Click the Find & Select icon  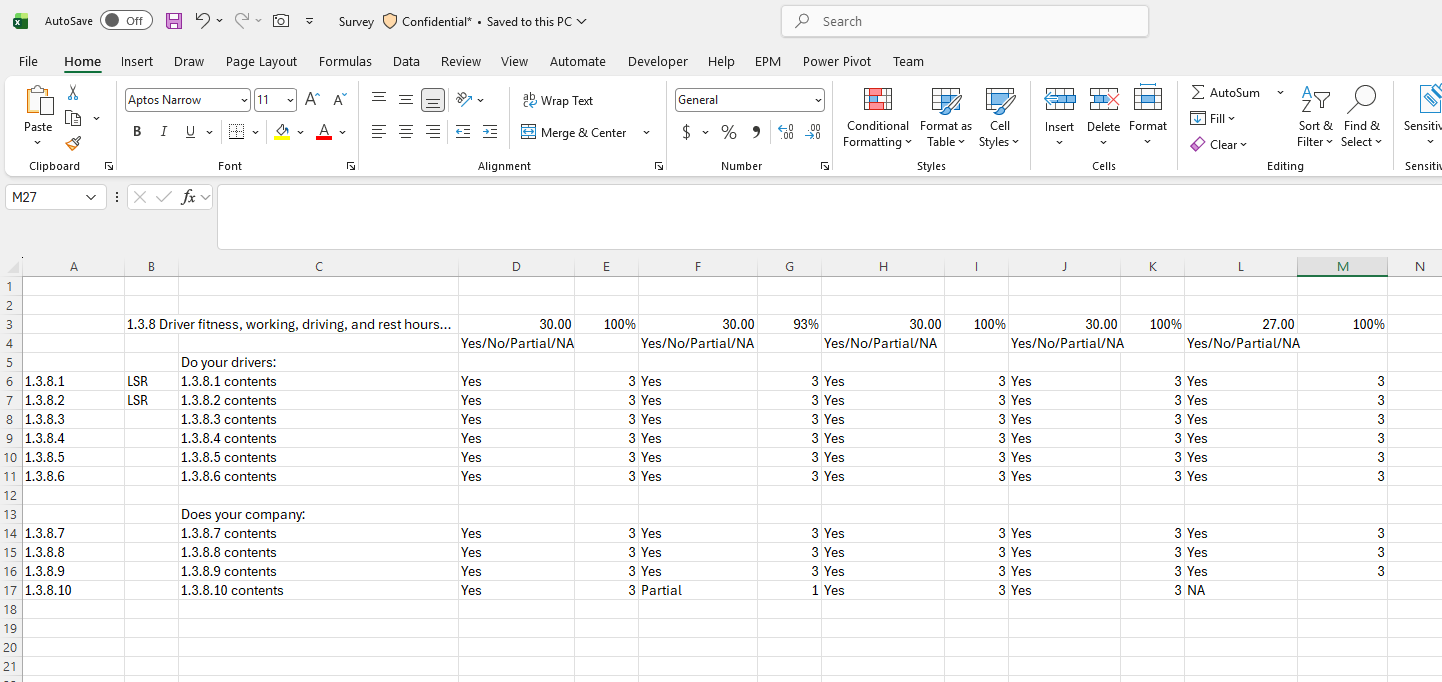point(1362,117)
